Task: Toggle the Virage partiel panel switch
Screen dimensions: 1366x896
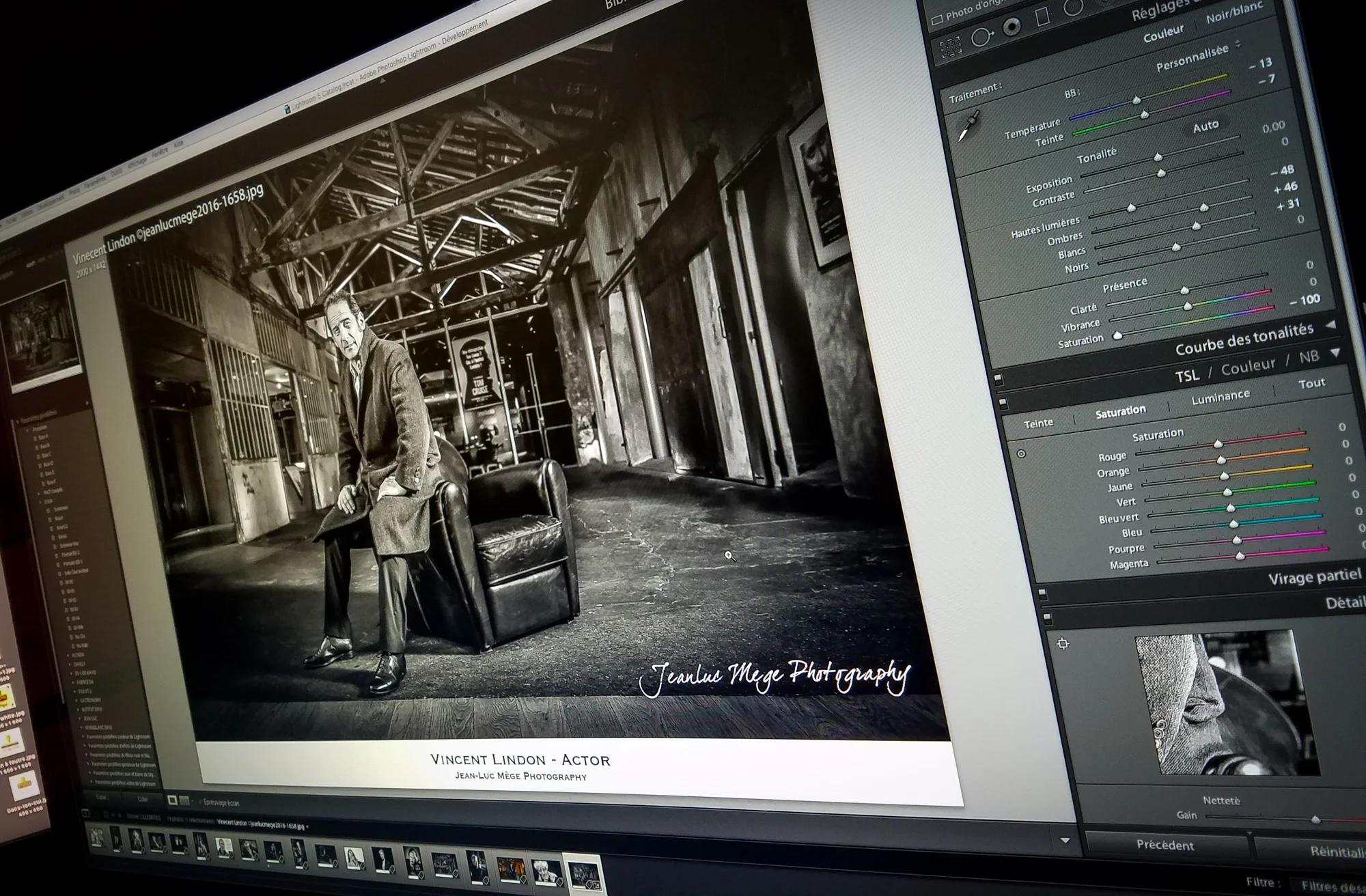Action: click(x=1042, y=593)
